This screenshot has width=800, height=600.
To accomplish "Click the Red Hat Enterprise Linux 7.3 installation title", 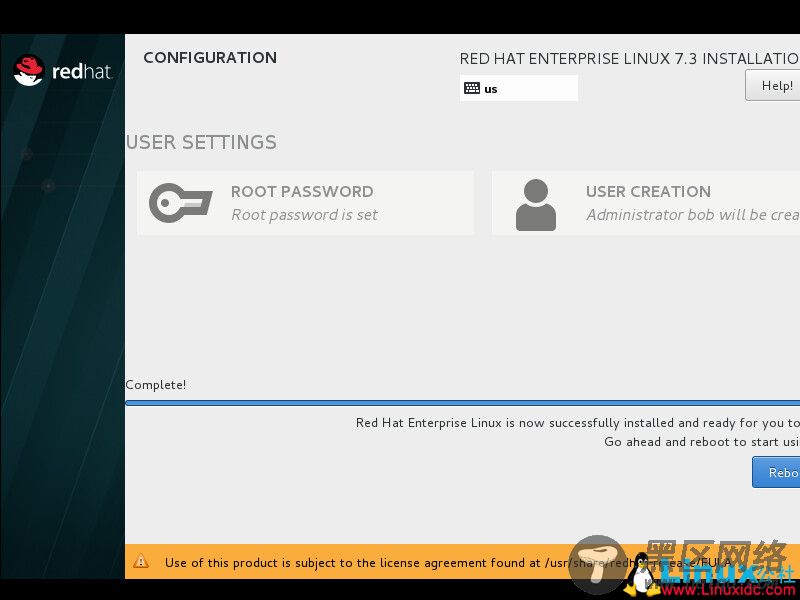I will 630,59.
